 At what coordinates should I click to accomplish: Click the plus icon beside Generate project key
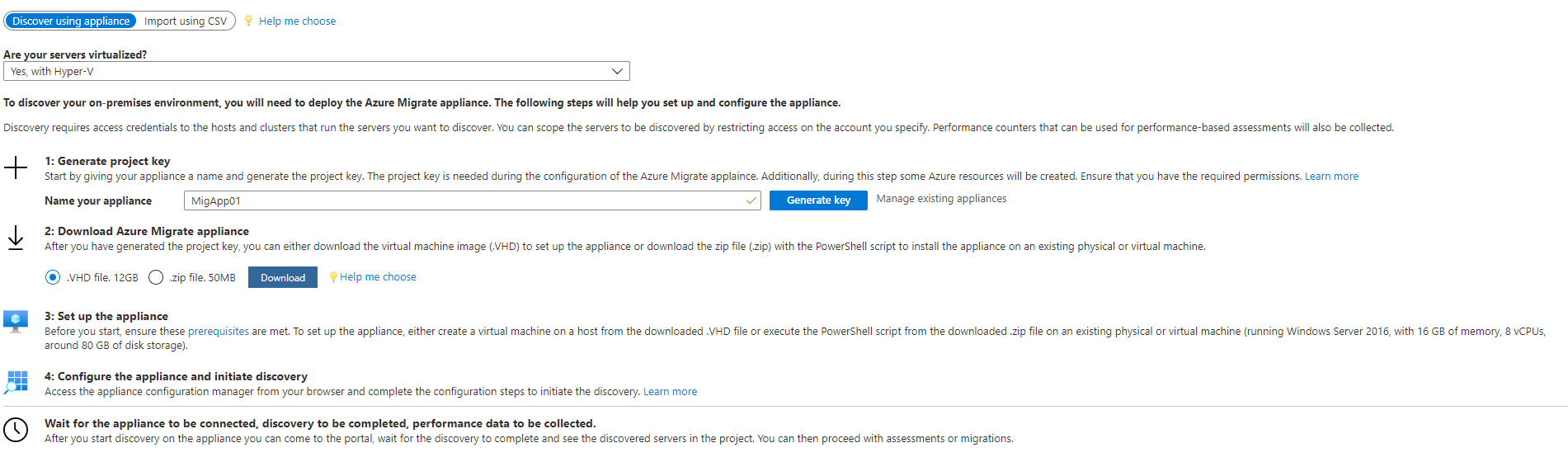[16, 168]
